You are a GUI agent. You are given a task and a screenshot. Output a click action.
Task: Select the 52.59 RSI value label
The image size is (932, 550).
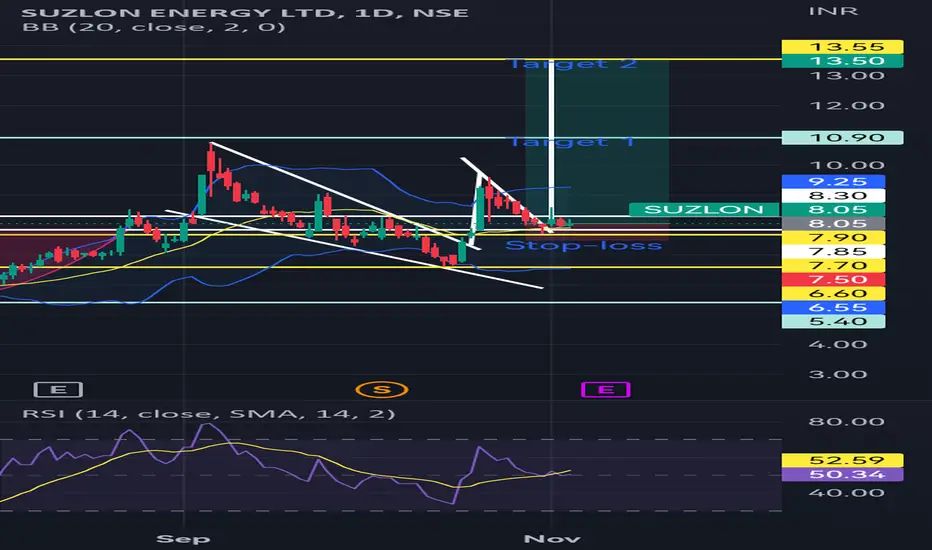point(842,460)
